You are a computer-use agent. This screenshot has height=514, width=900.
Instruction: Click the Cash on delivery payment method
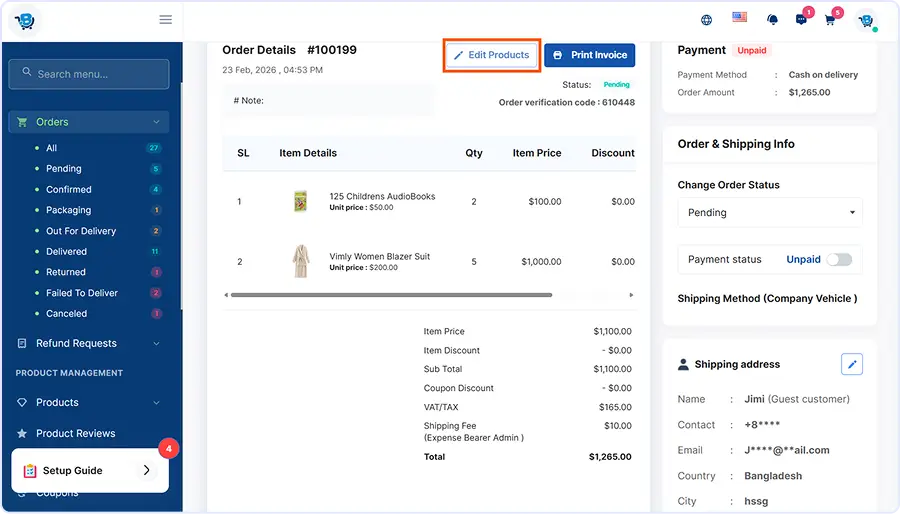(823, 75)
